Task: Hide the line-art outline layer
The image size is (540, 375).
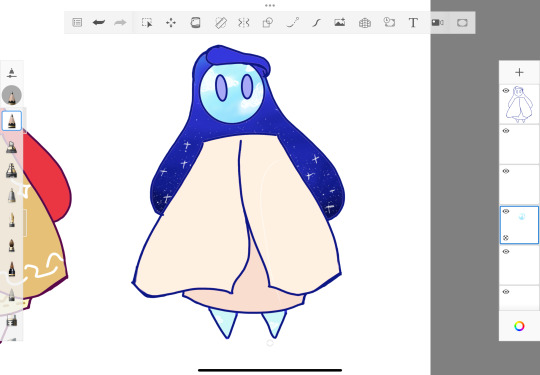Action: click(x=506, y=91)
